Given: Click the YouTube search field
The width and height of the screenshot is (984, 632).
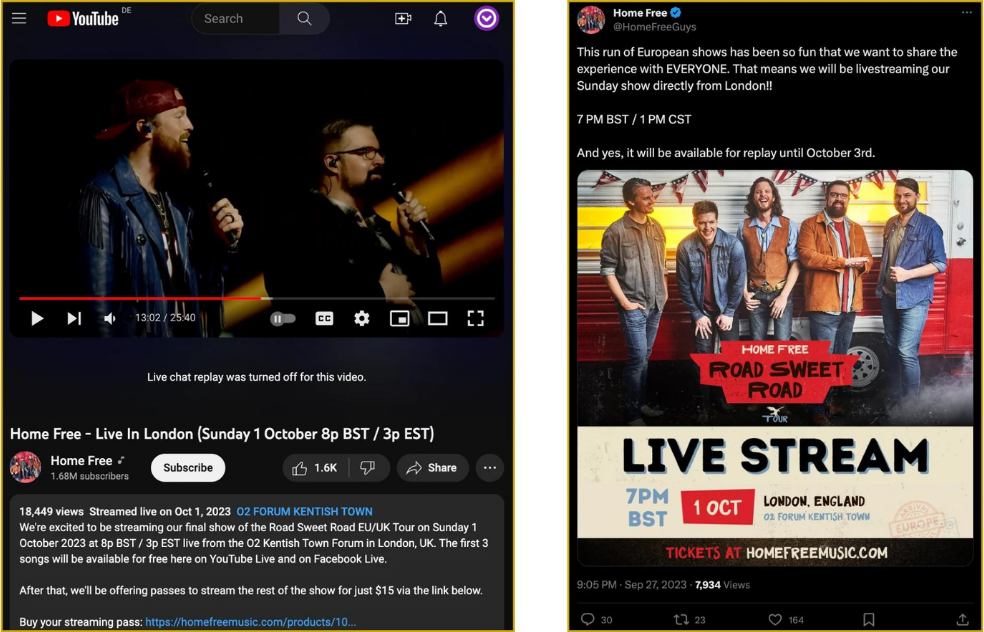Looking at the screenshot, I should point(236,19).
